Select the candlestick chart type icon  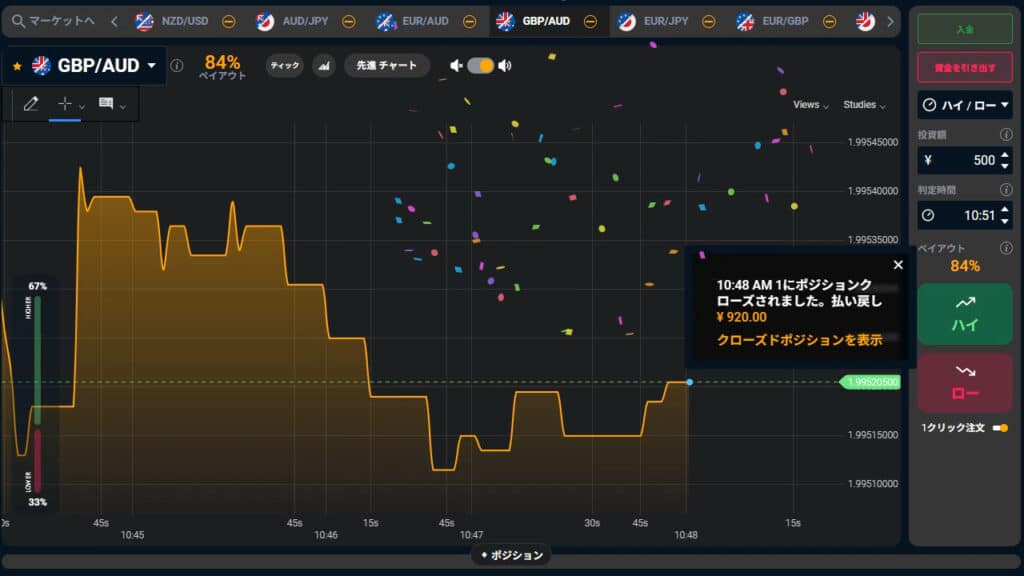[325, 64]
